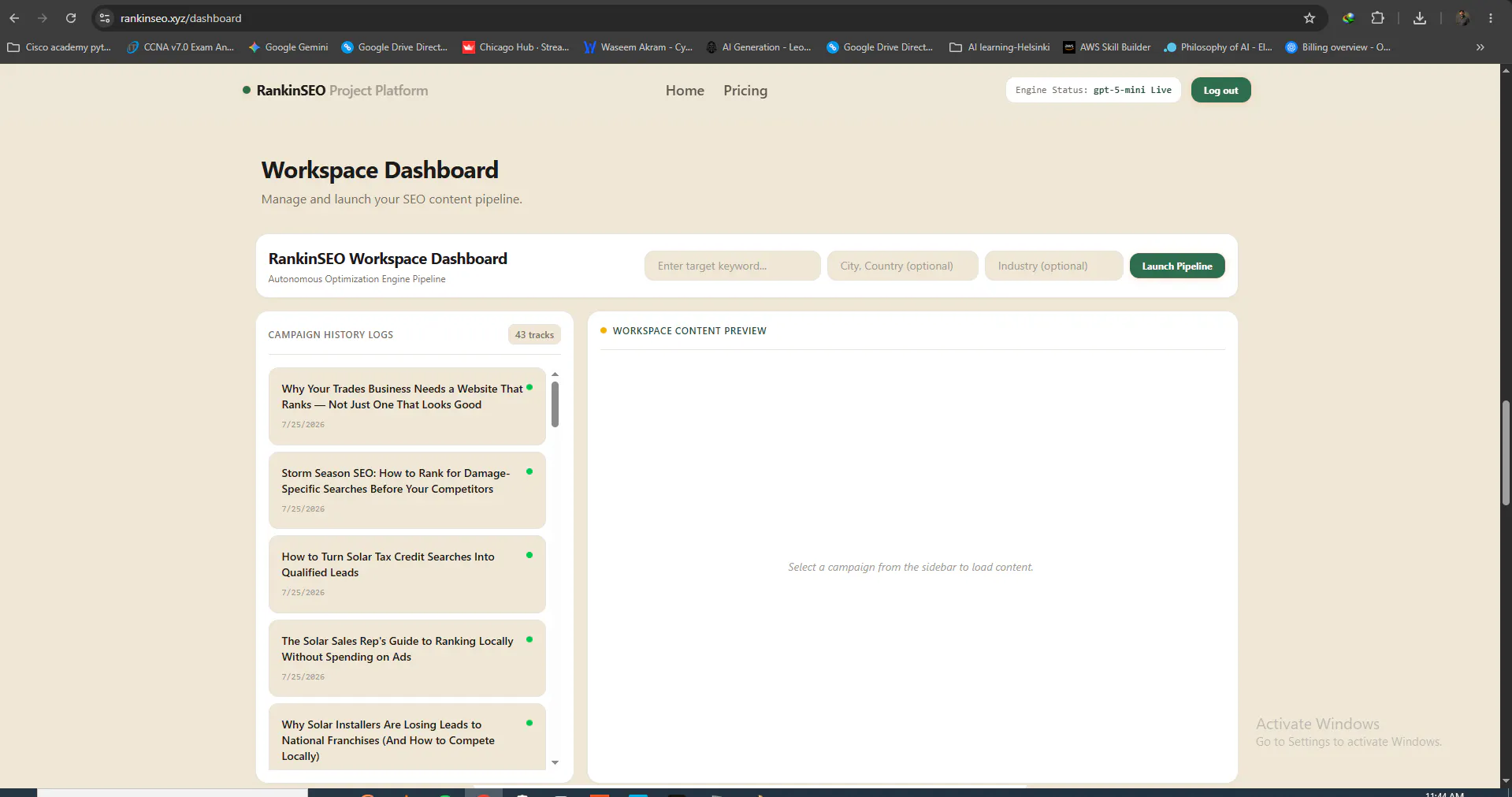Open the browser extensions puzzle icon
The height and width of the screenshot is (797, 1512).
click(x=1378, y=18)
